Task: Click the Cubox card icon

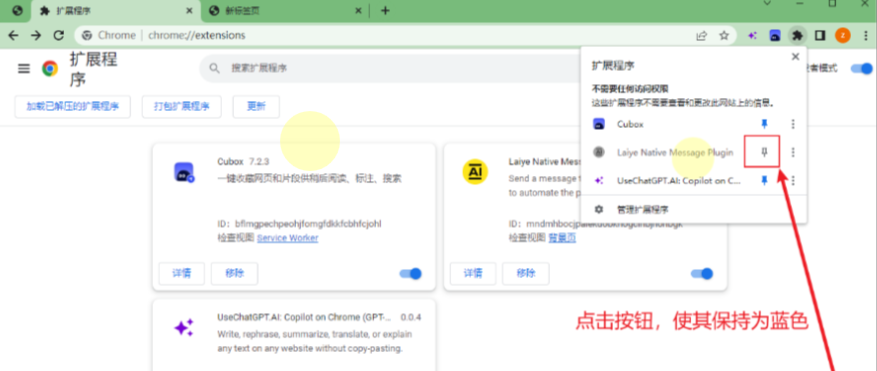Action: point(184,172)
